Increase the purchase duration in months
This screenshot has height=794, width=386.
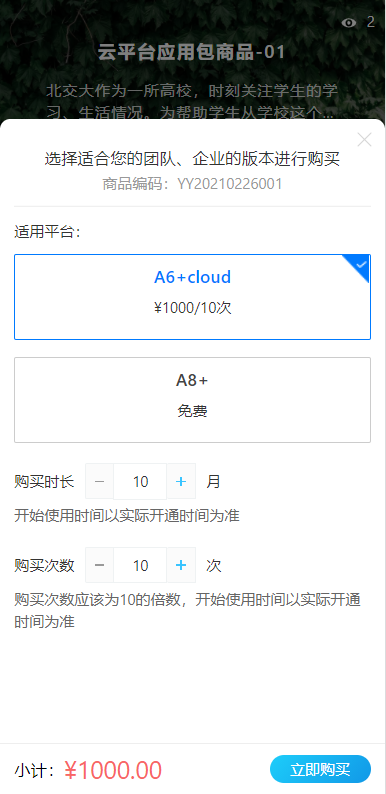coord(181,481)
